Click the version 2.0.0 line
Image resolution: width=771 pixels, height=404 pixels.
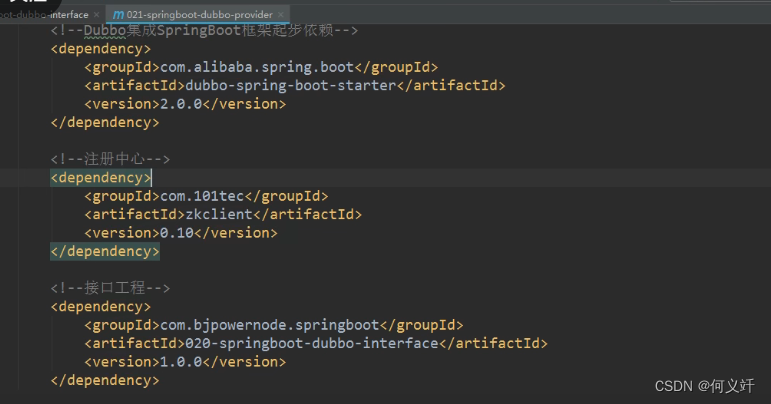pyautogui.click(x=185, y=104)
